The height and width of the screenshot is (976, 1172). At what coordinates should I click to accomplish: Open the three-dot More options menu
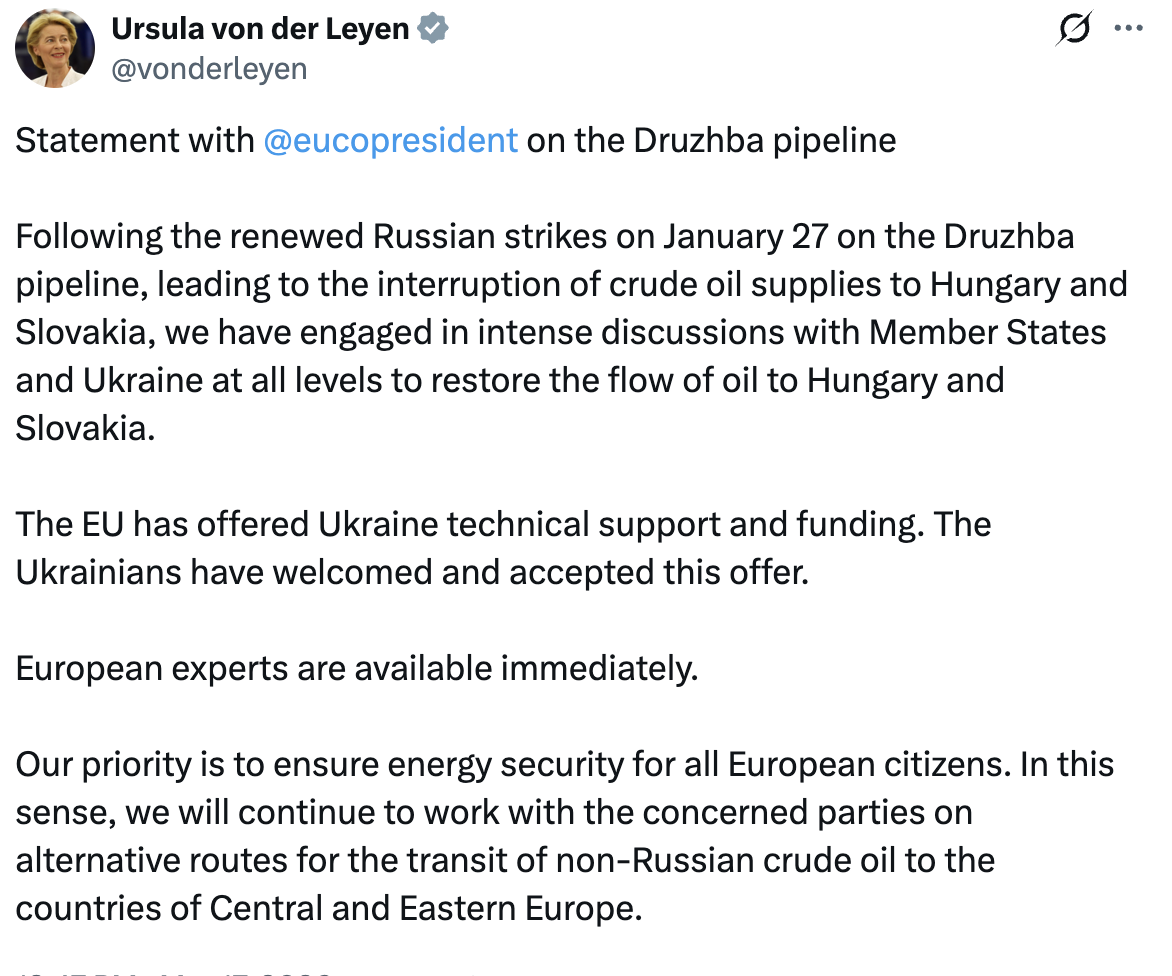pos(1128,30)
